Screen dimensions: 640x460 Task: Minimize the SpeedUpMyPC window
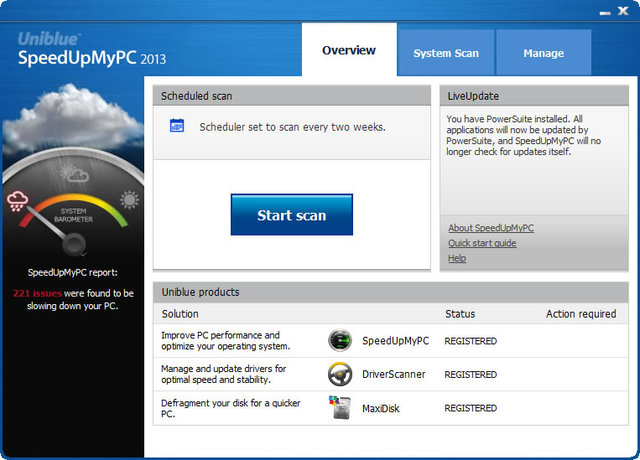tap(605, 13)
